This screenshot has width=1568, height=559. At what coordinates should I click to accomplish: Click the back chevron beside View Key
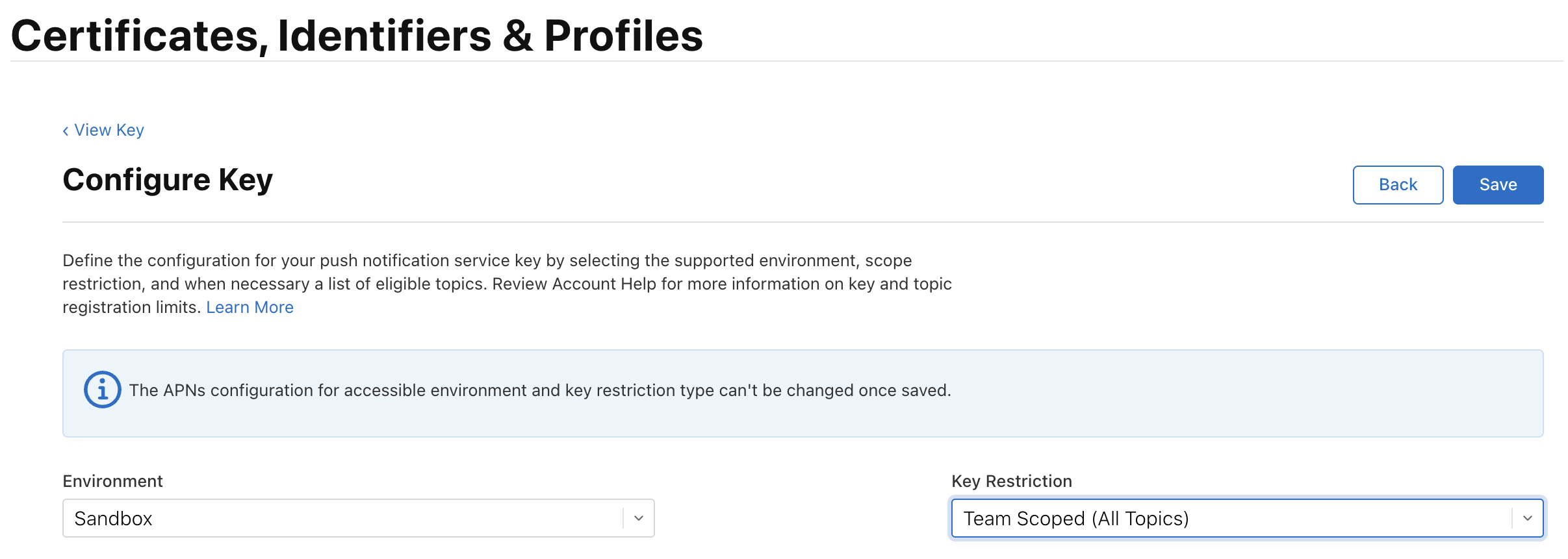pyautogui.click(x=66, y=131)
